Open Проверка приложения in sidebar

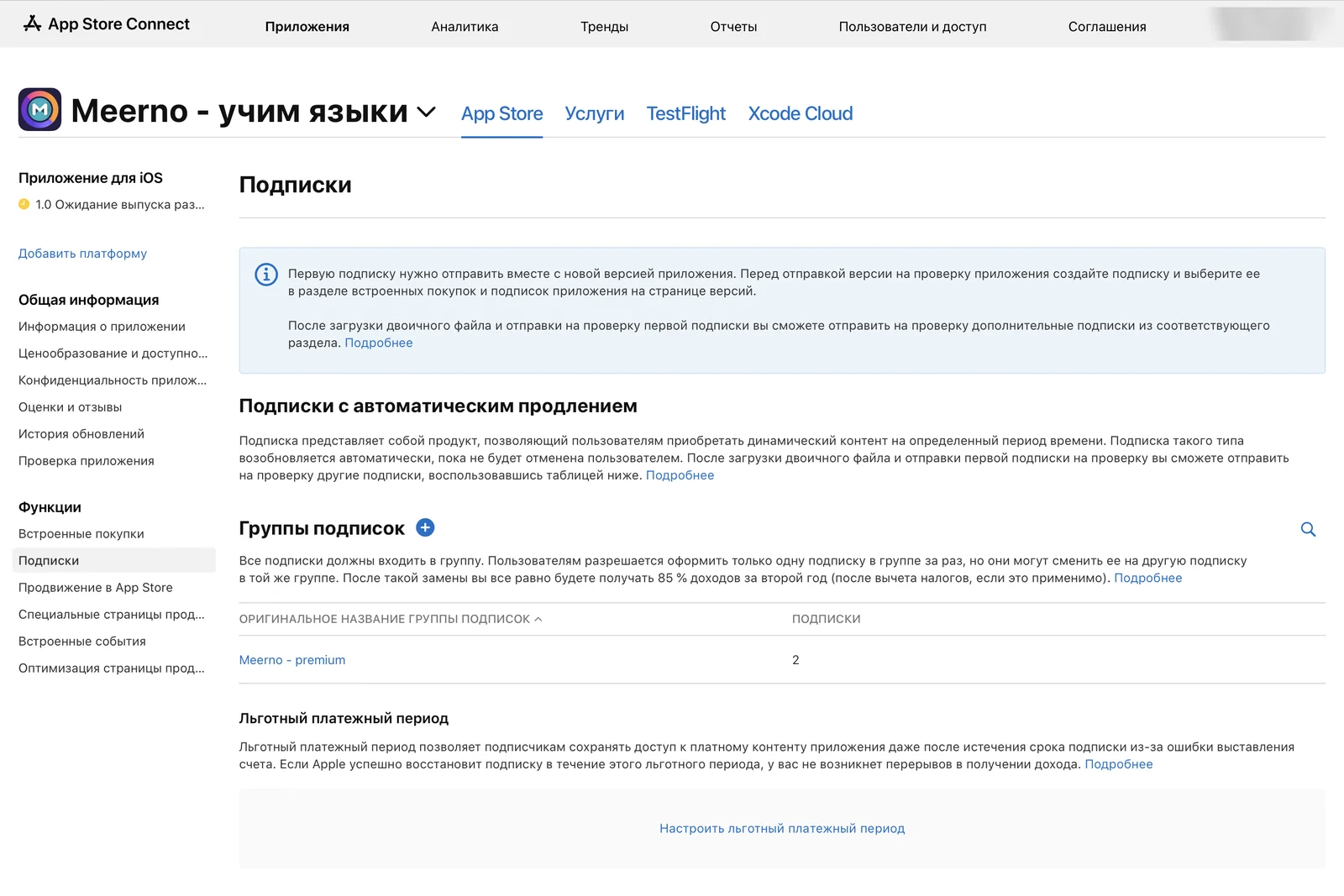click(x=87, y=461)
